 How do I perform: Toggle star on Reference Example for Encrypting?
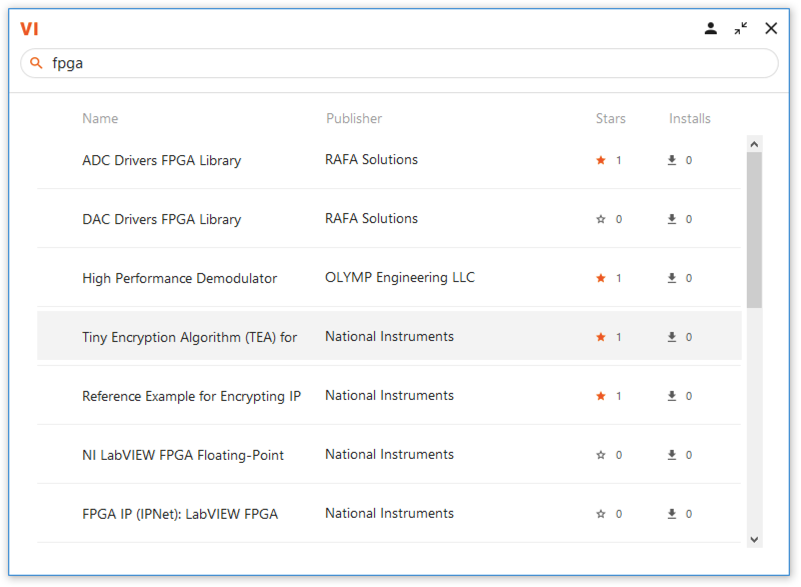(x=601, y=396)
